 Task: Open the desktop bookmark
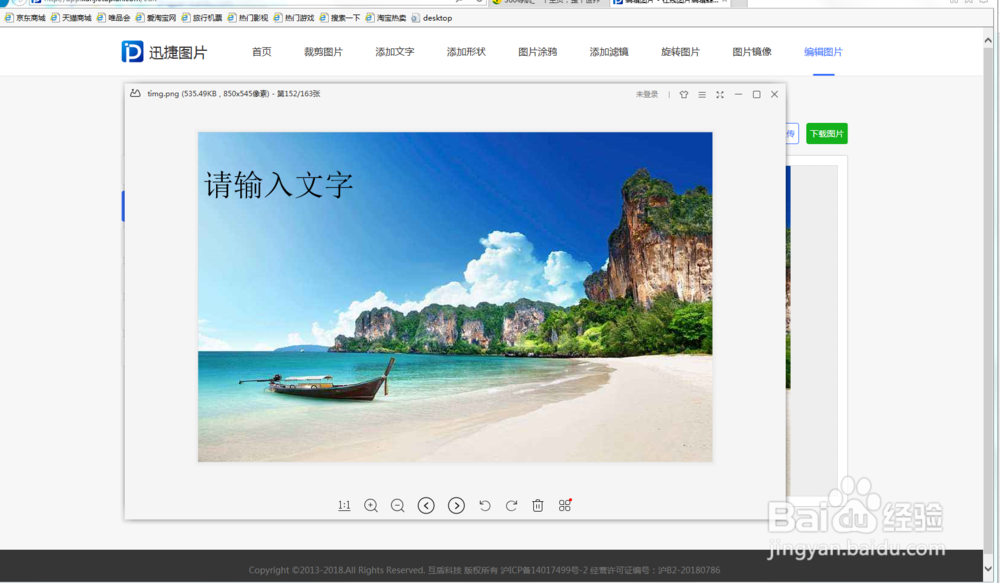click(432, 18)
